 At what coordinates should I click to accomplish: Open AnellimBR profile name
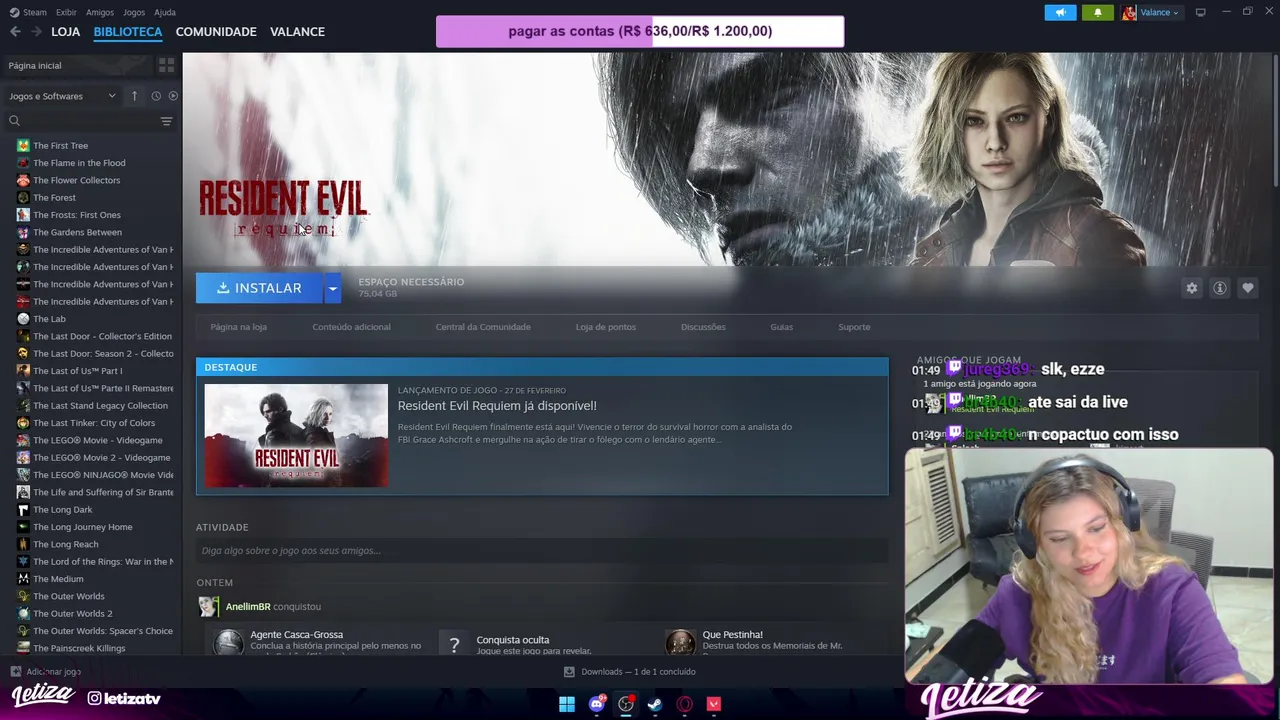(x=248, y=607)
